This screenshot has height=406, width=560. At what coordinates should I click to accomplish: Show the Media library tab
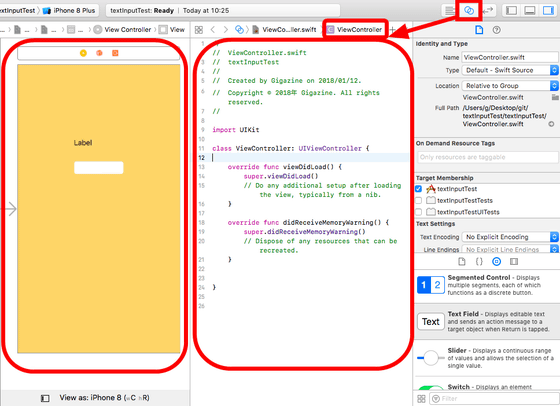point(514,262)
